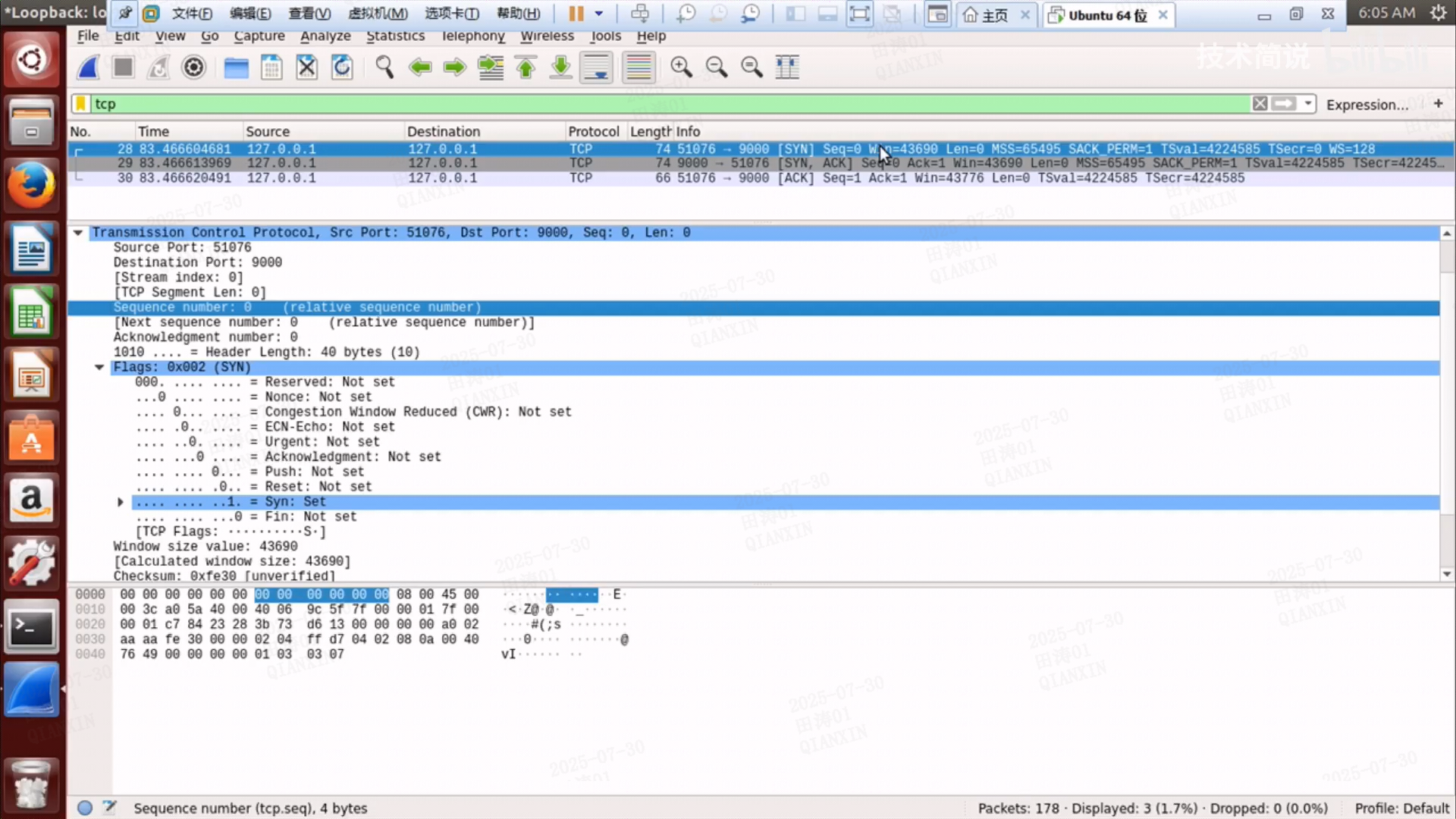Open the Statistics menu
This screenshot has width=1456, height=819.
point(395,36)
